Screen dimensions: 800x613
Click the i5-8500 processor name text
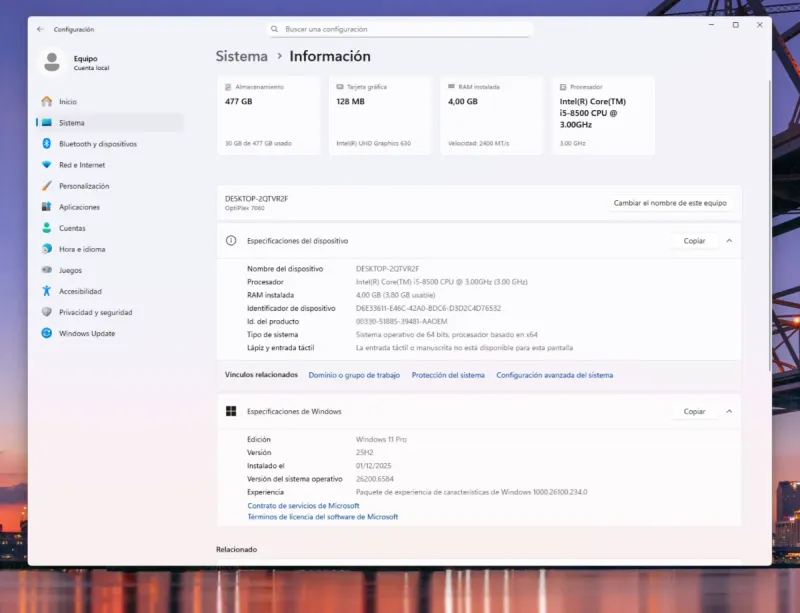pyautogui.click(x=593, y=113)
